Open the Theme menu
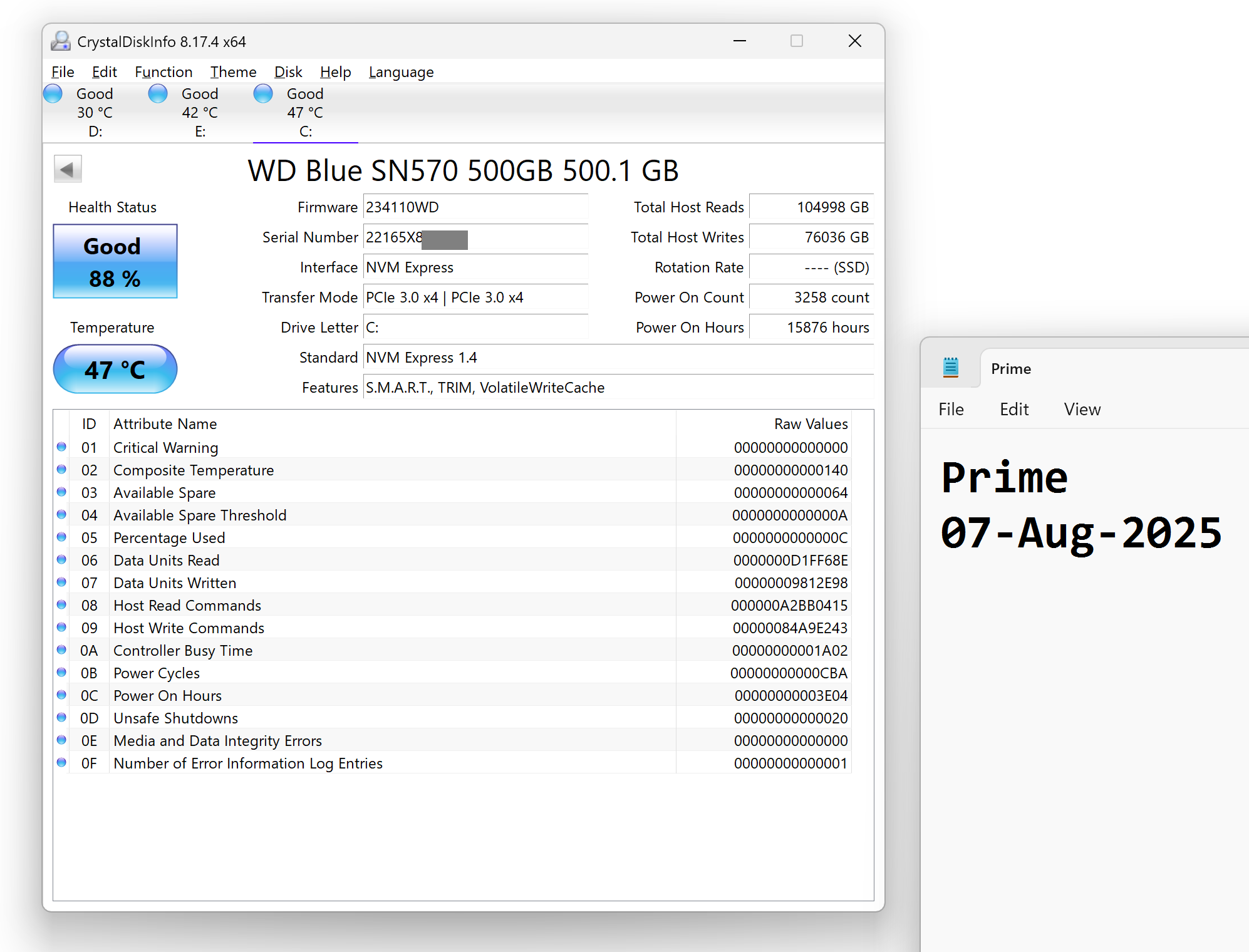Image resolution: width=1249 pixels, height=952 pixels. coord(233,72)
